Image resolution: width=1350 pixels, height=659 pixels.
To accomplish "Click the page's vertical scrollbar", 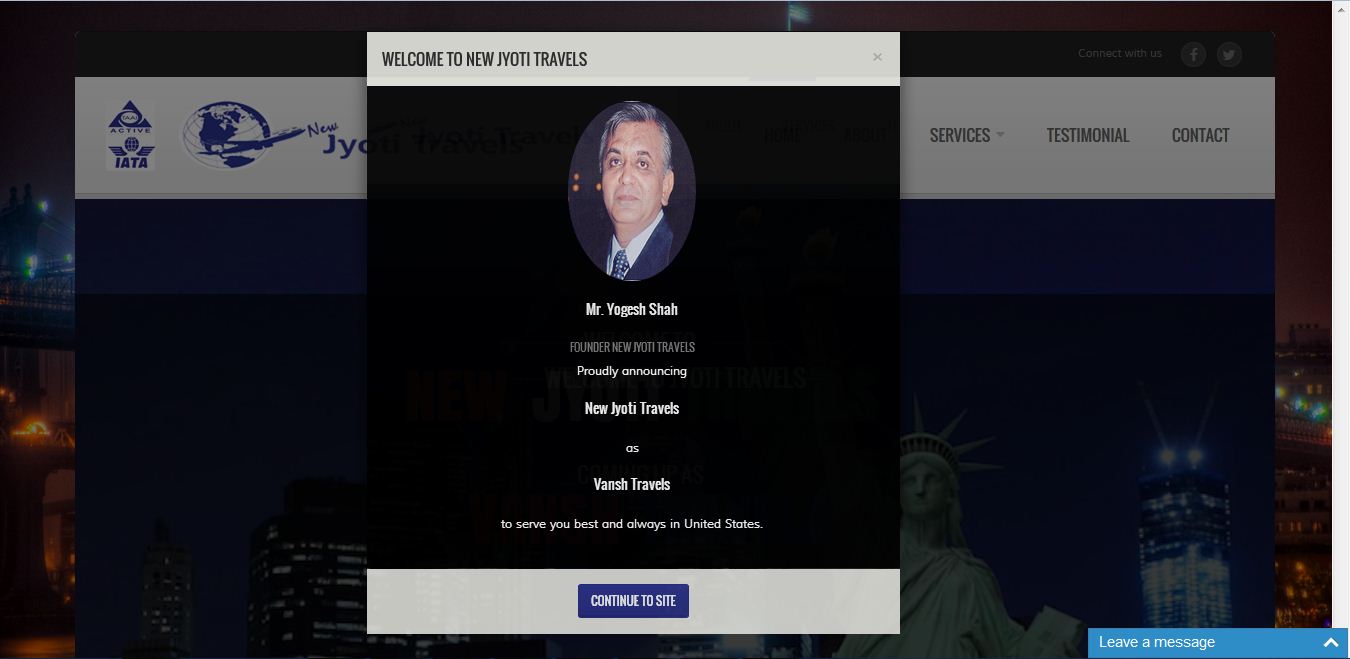I will 1341,330.
